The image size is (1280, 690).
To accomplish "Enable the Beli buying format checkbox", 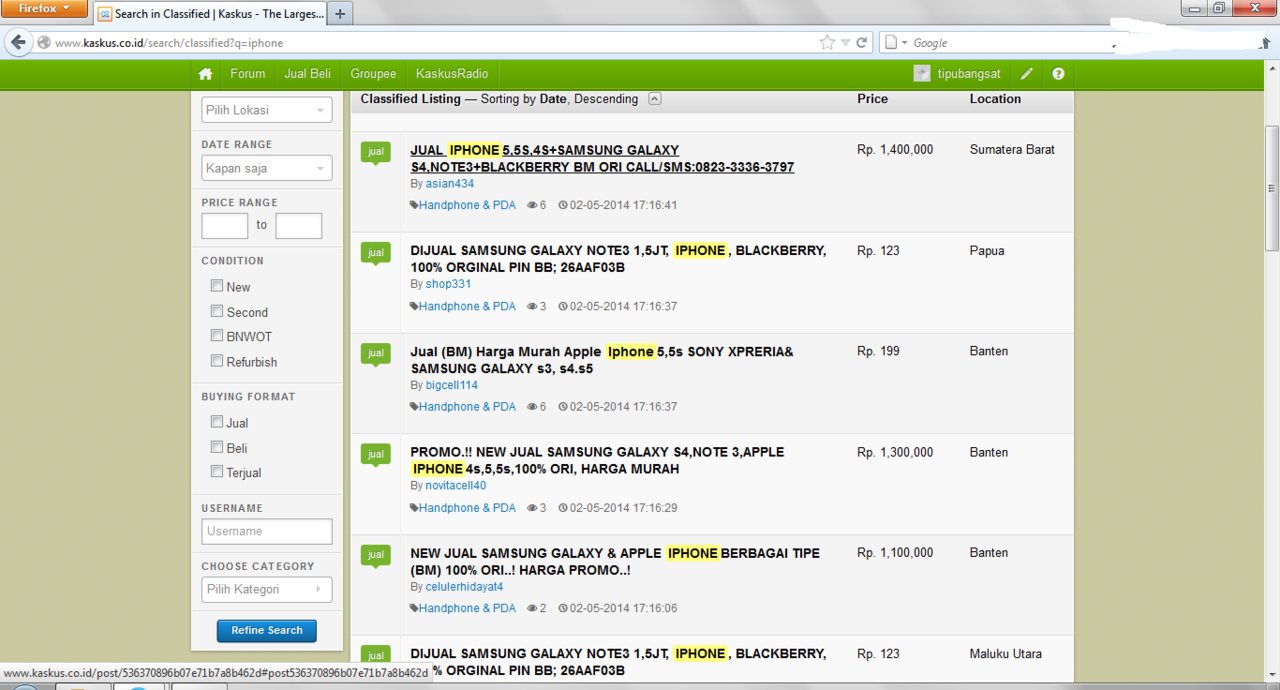I will click(x=217, y=447).
